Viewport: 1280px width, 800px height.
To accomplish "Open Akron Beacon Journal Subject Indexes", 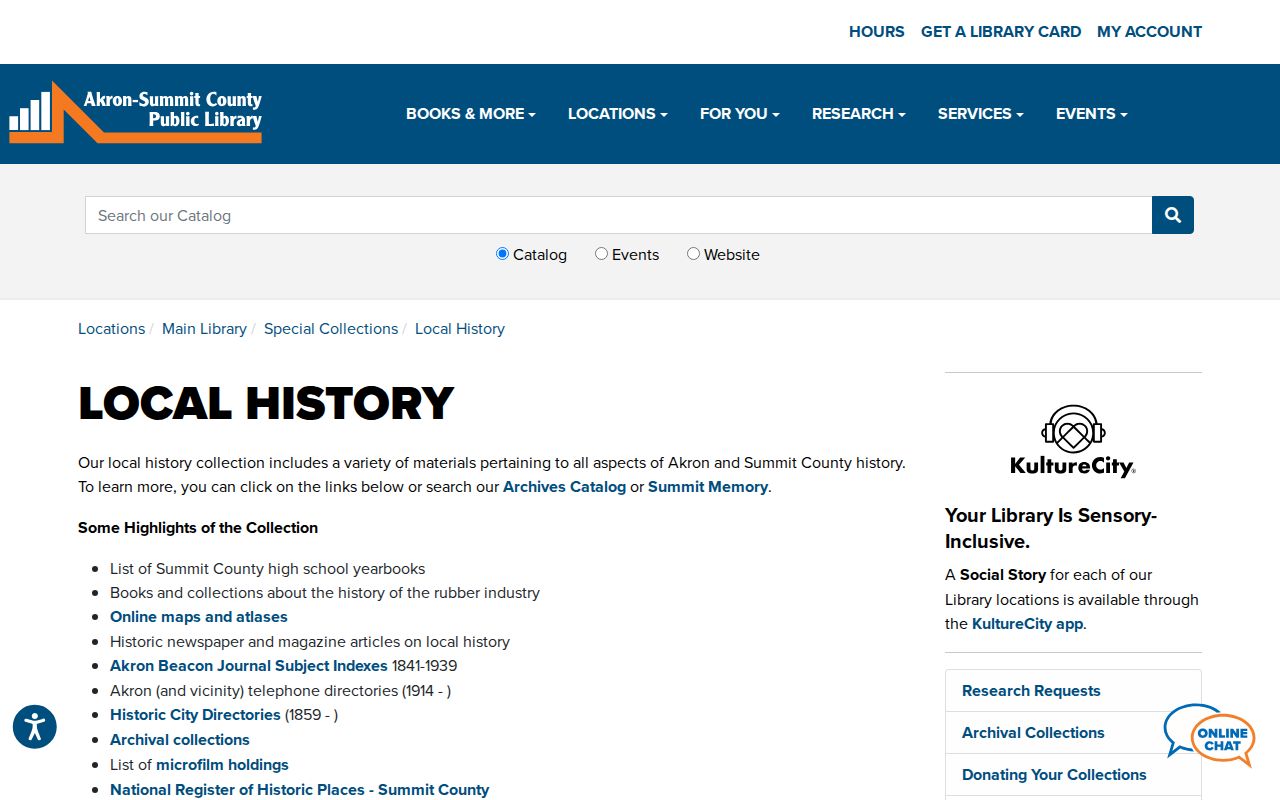I will click(x=249, y=666).
